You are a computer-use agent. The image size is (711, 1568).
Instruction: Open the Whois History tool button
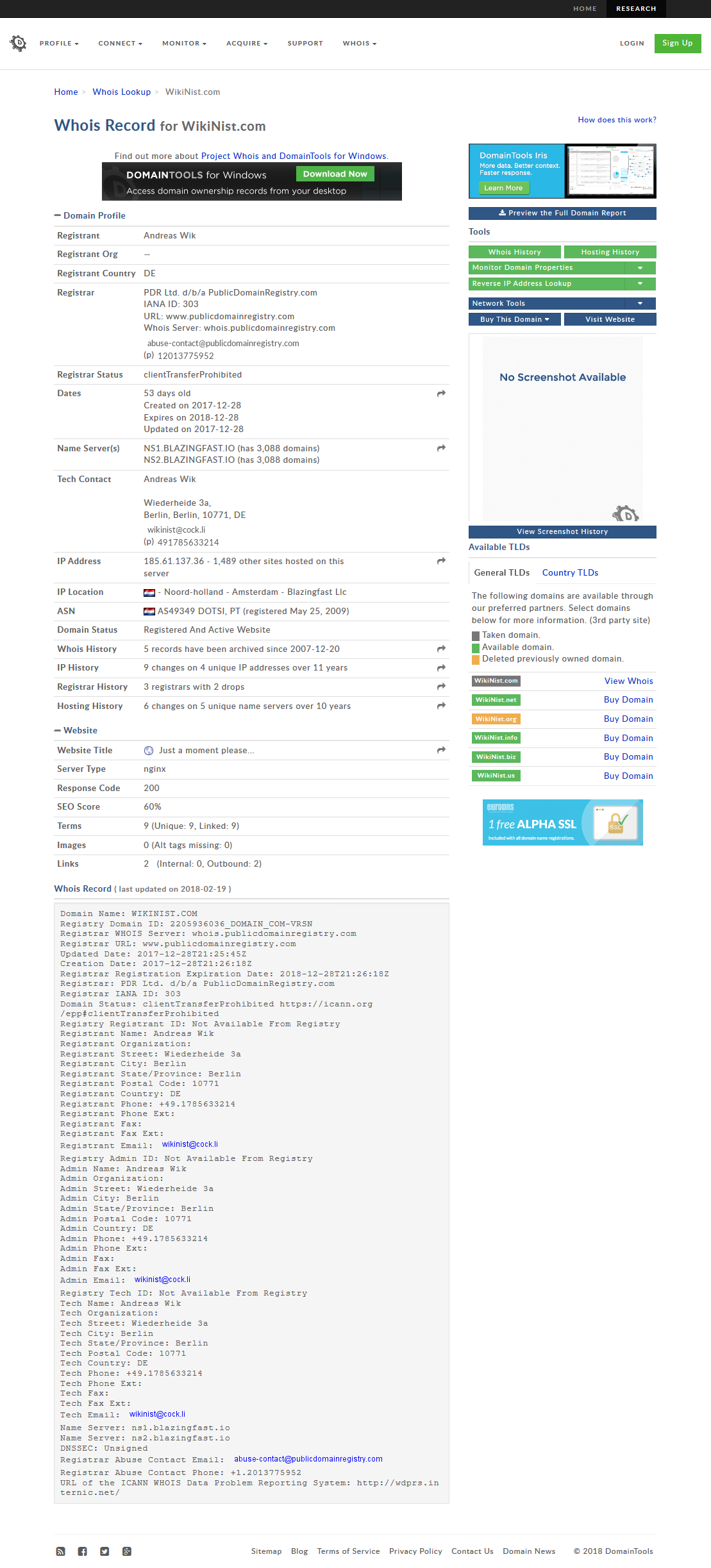[515, 253]
